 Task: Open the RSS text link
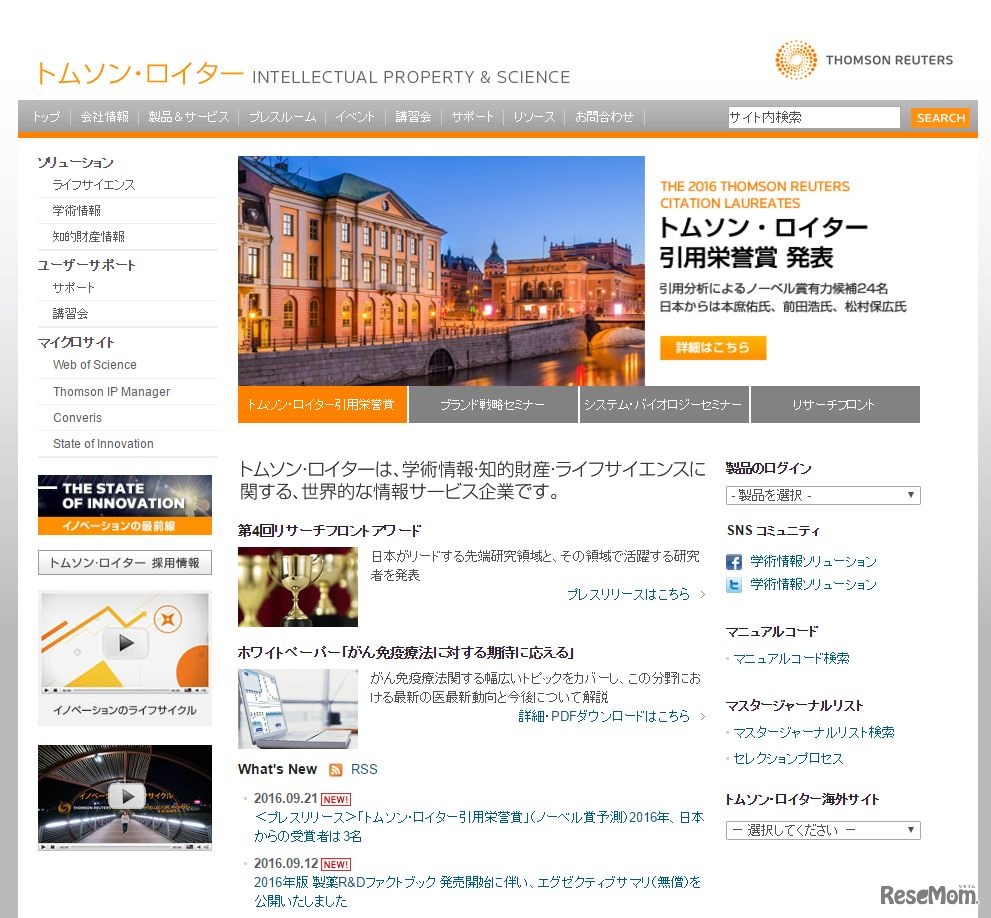pos(364,769)
